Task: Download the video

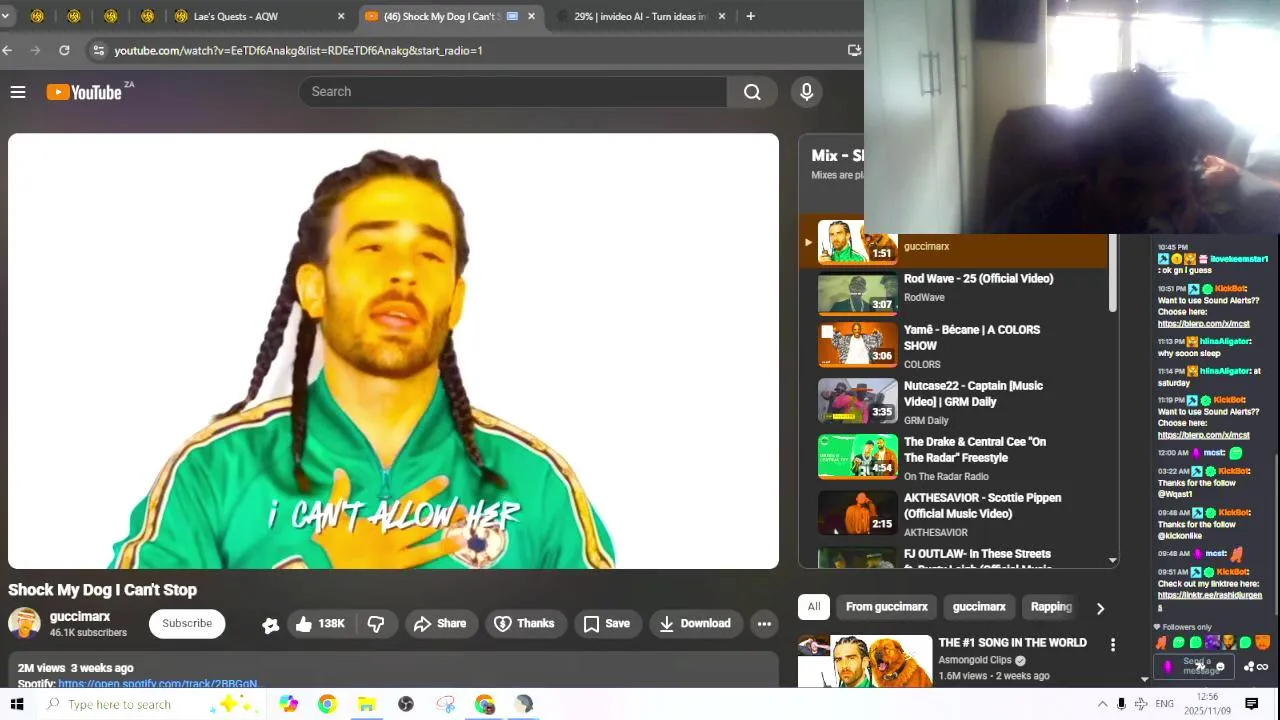Action: coord(695,624)
